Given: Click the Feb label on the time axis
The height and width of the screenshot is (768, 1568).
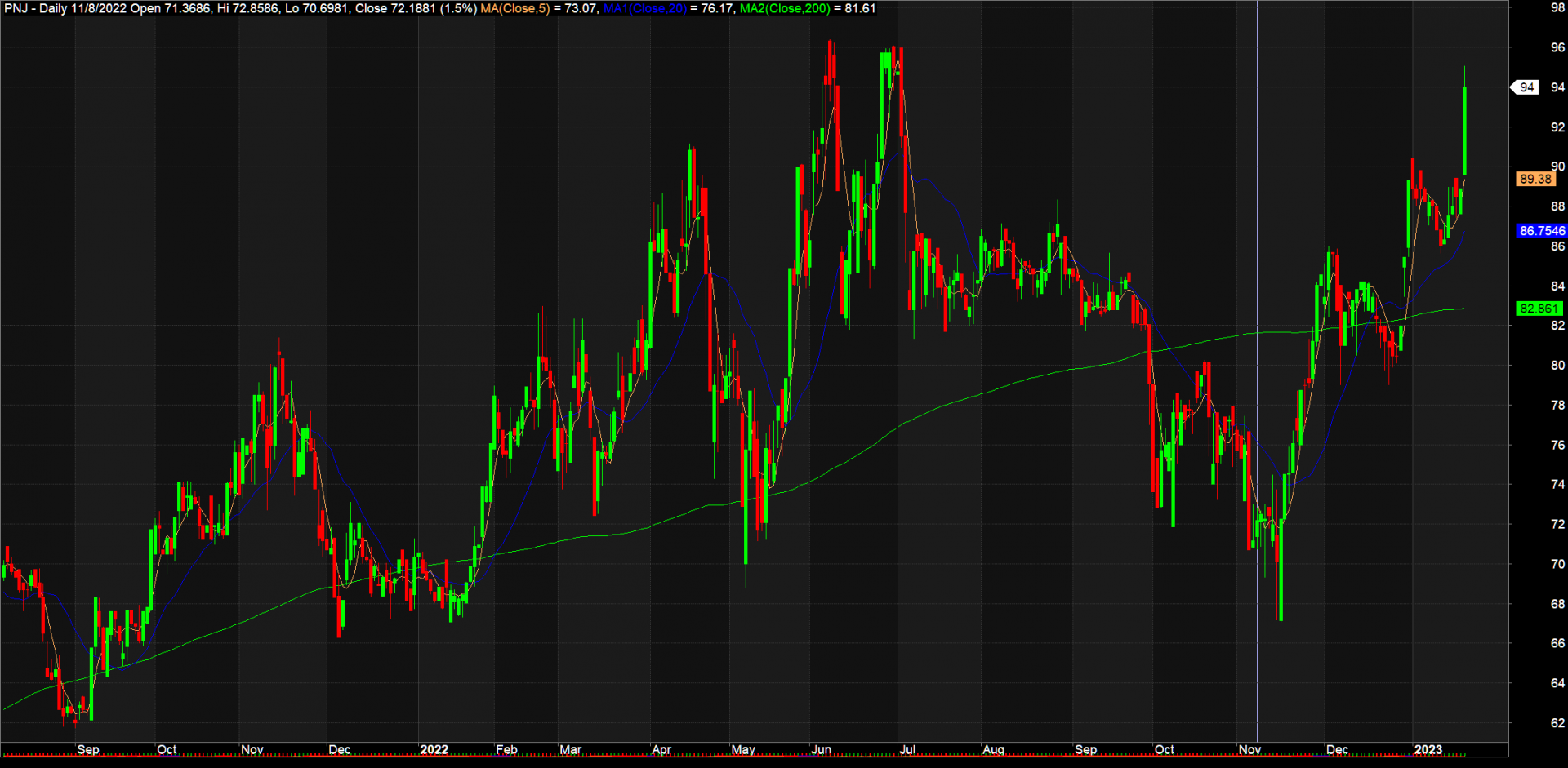Looking at the screenshot, I should coord(506,749).
